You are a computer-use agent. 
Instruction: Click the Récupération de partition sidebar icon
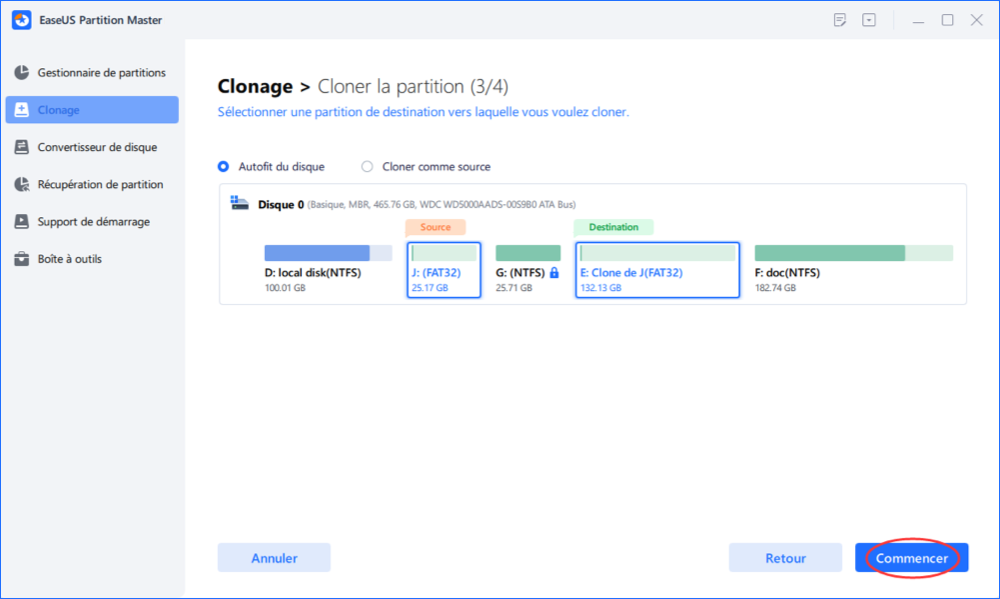coord(21,185)
